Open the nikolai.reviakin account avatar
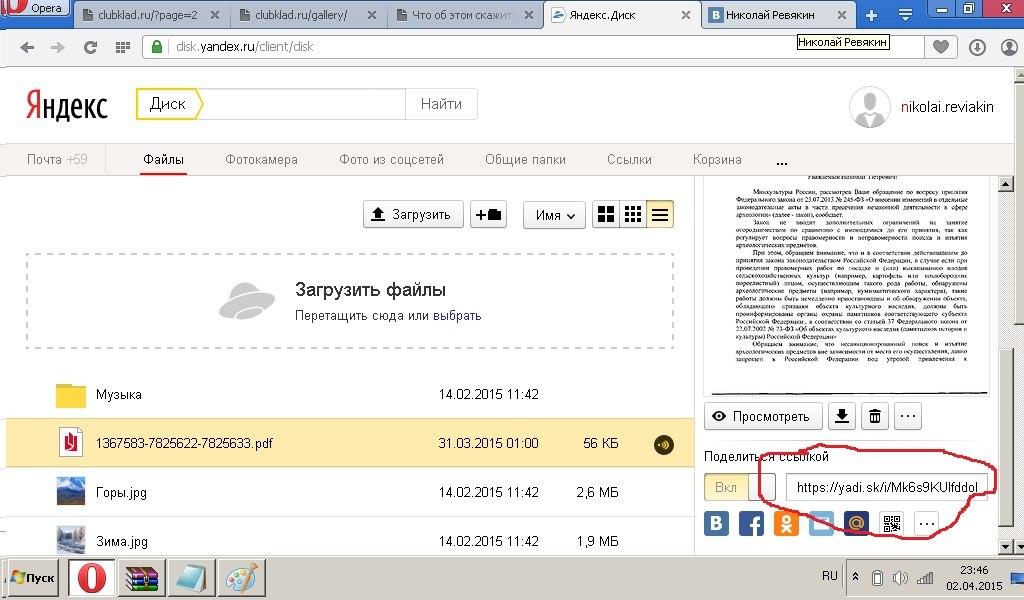This screenshot has height=600, width=1024. [869, 106]
